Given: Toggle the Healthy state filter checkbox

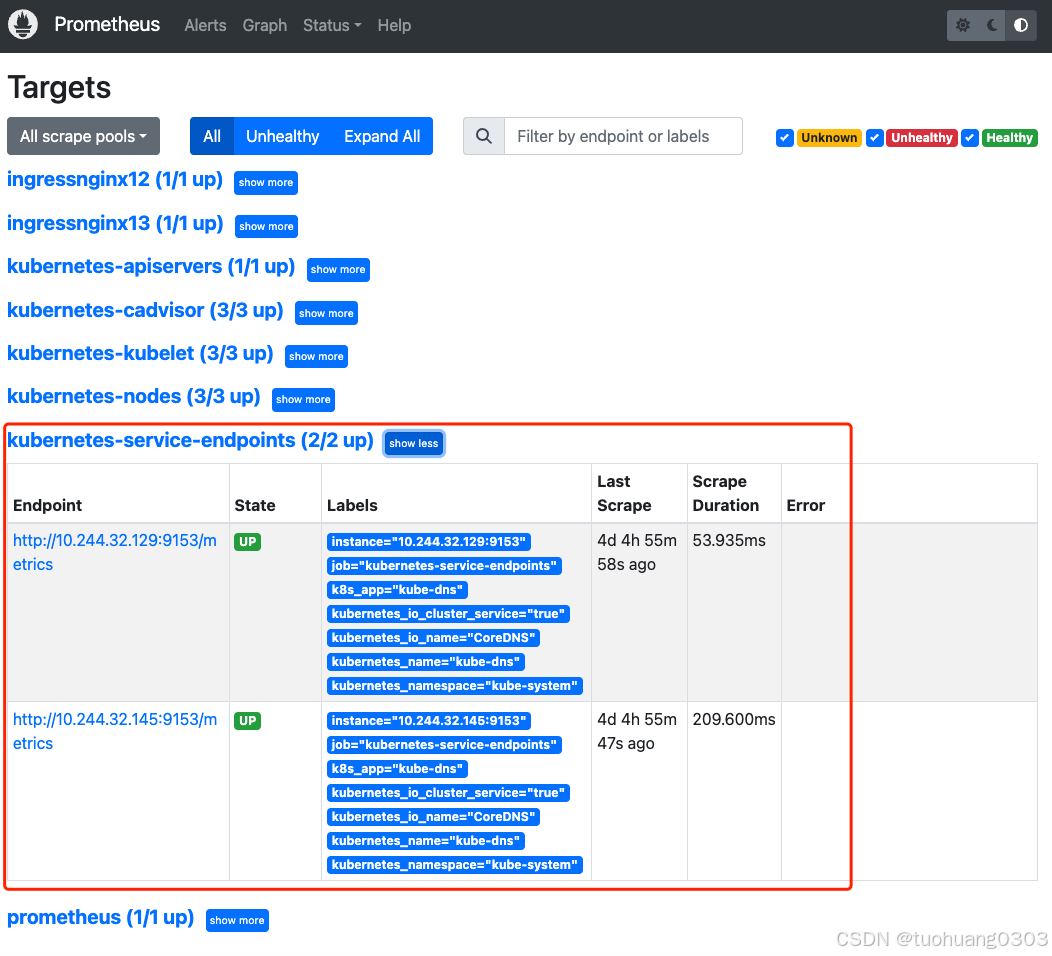Looking at the screenshot, I should (x=969, y=138).
